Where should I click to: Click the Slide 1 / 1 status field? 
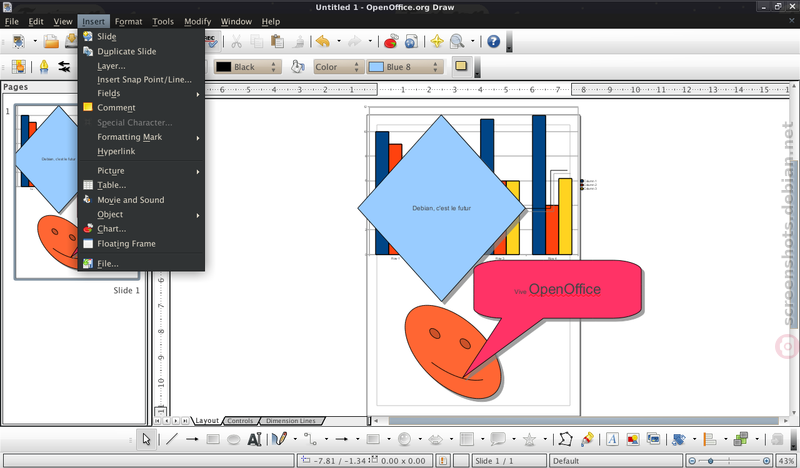click(509, 461)
